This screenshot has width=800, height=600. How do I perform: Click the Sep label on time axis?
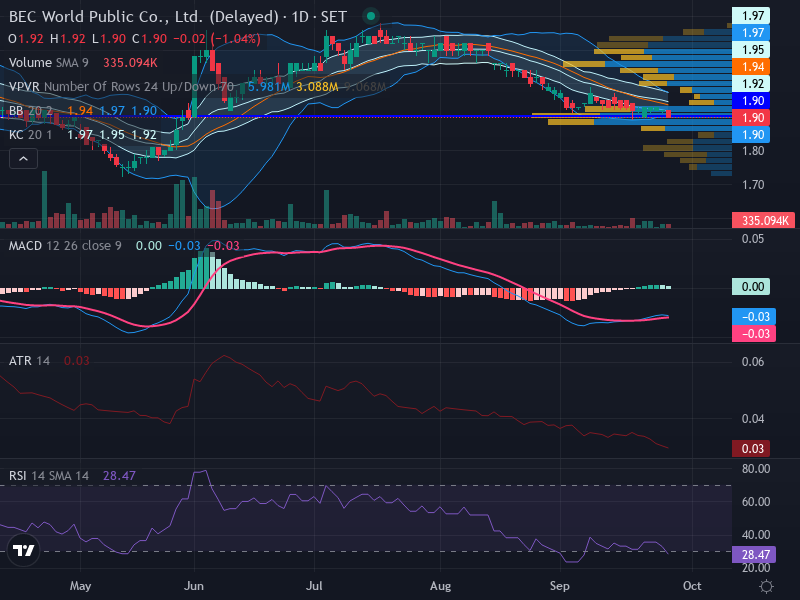(x=560, y=586)
